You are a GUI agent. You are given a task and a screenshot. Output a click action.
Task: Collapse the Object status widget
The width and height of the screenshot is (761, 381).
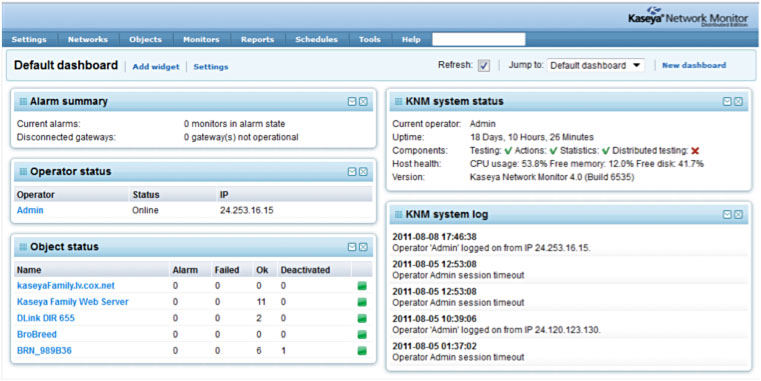(x=352, y=247)
